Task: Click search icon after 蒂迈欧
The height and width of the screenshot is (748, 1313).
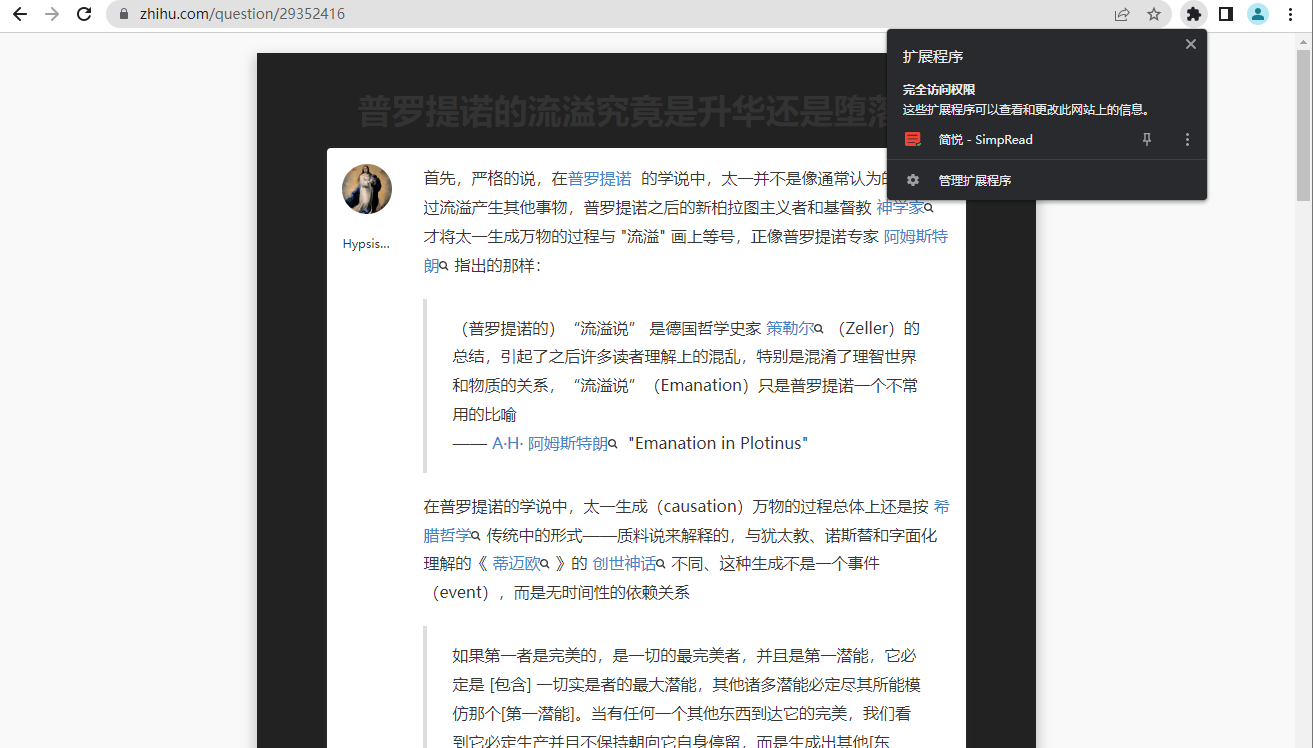Action: point(545,565)
